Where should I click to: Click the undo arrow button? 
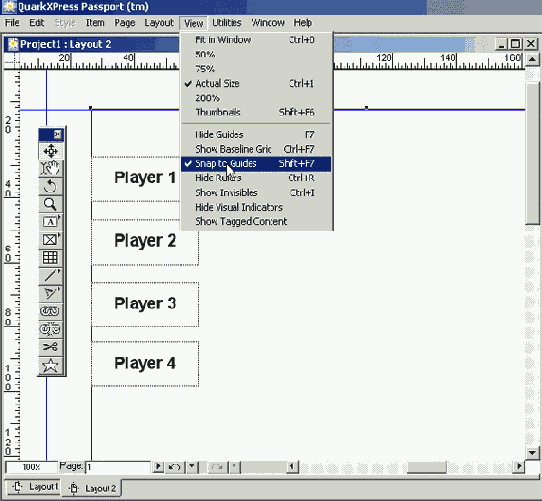(175, 467)
